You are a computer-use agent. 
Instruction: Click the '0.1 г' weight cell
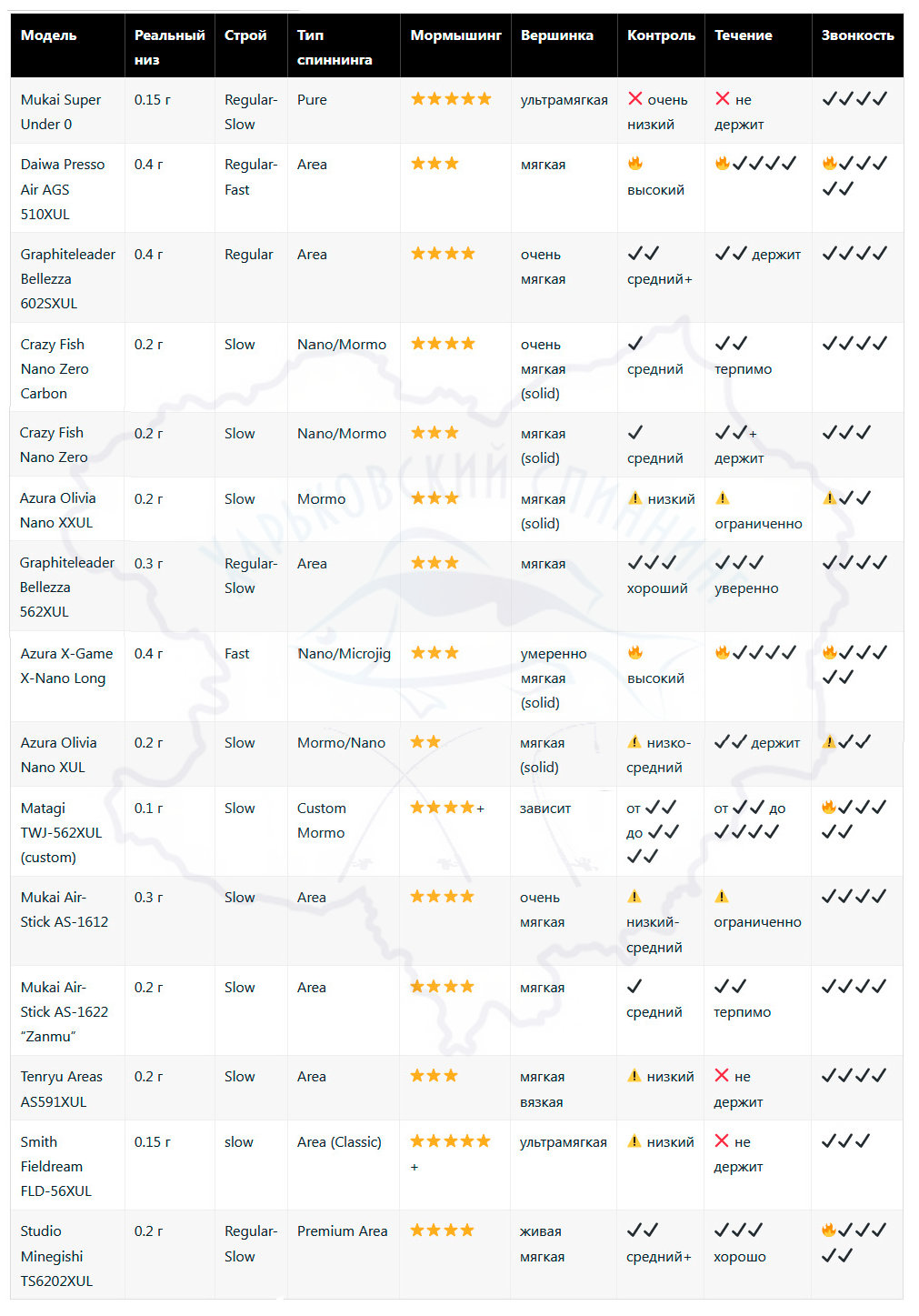pyautogui.click(x=148, y=809)
